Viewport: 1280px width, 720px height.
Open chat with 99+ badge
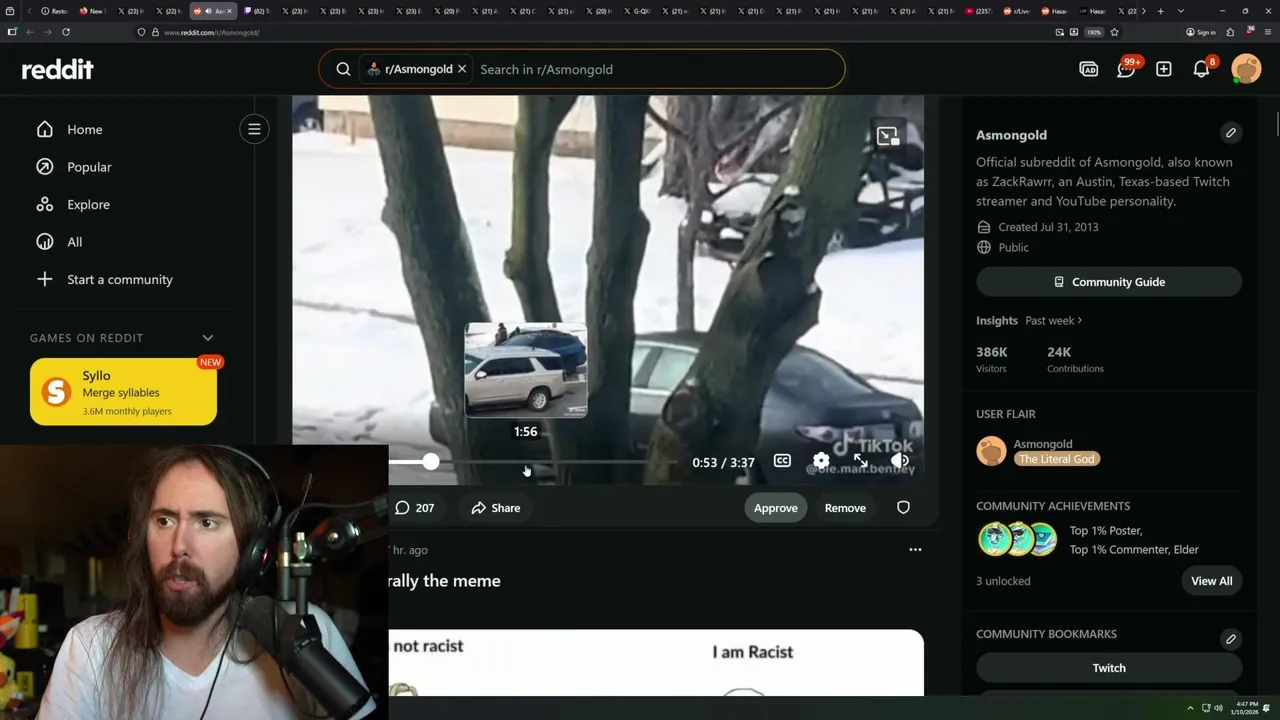click(x=1127, y=69)
